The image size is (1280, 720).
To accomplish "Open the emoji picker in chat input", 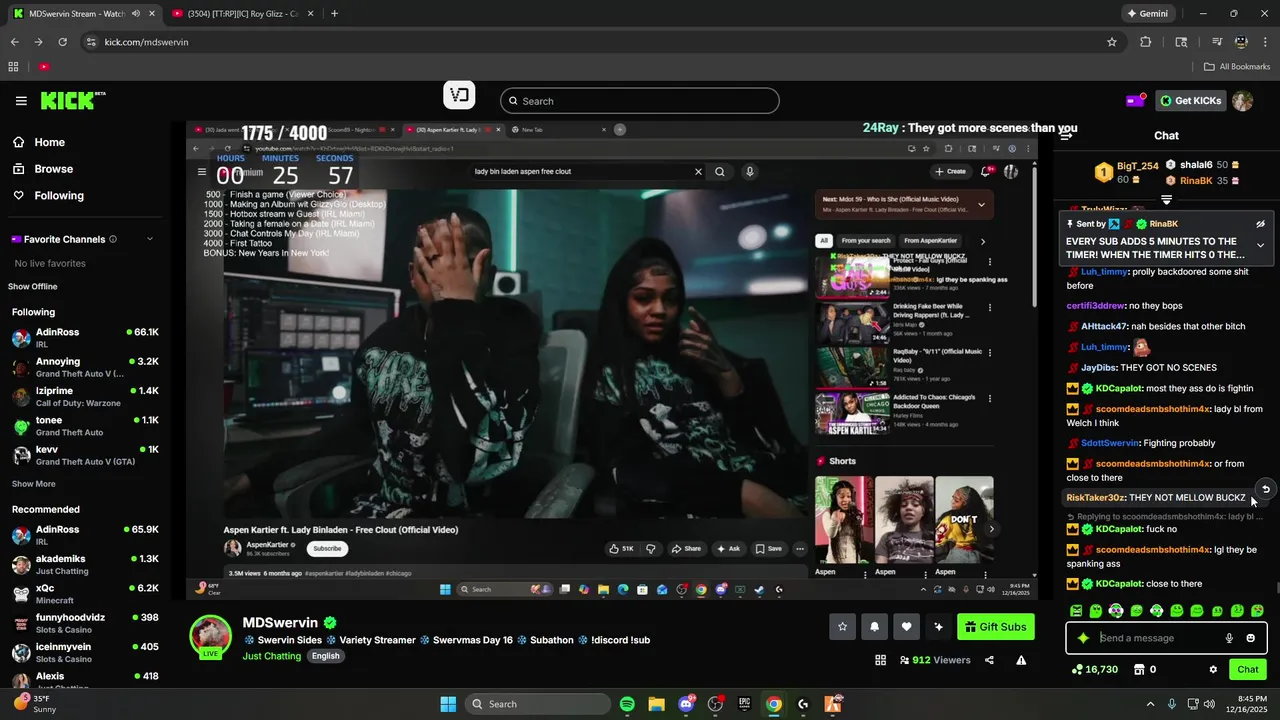I will coord(1250,638).
